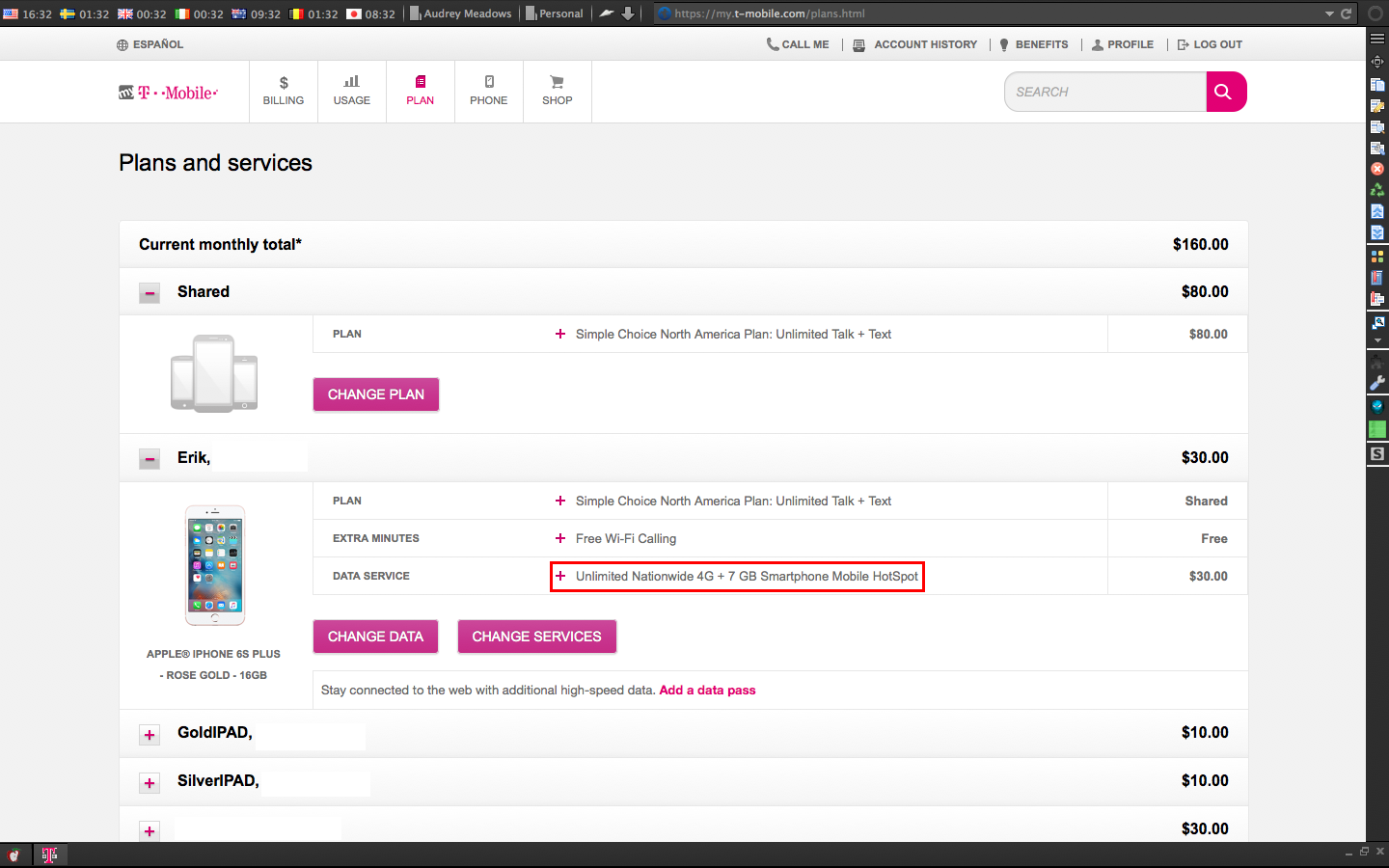Open Account History
This screenshot has width=1389, height=868.
tap(915, 44)
